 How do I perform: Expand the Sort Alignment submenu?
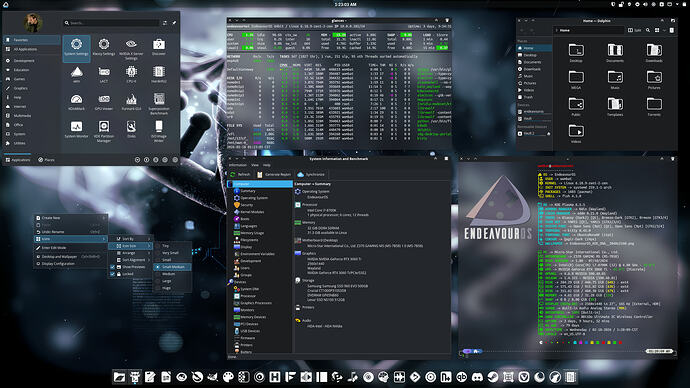pyautogui.click(x=130, y=260)
